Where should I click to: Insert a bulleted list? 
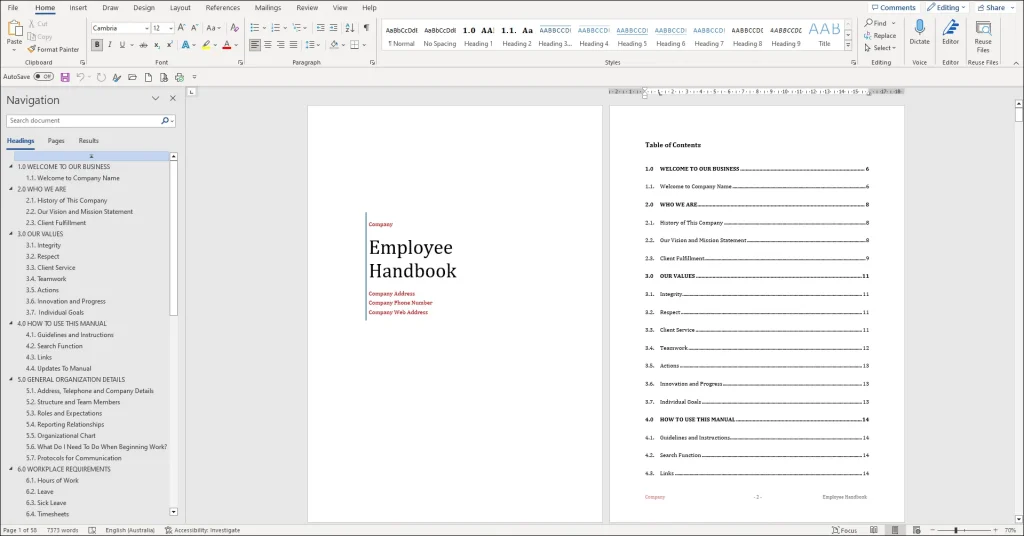(x=255, y=28)
